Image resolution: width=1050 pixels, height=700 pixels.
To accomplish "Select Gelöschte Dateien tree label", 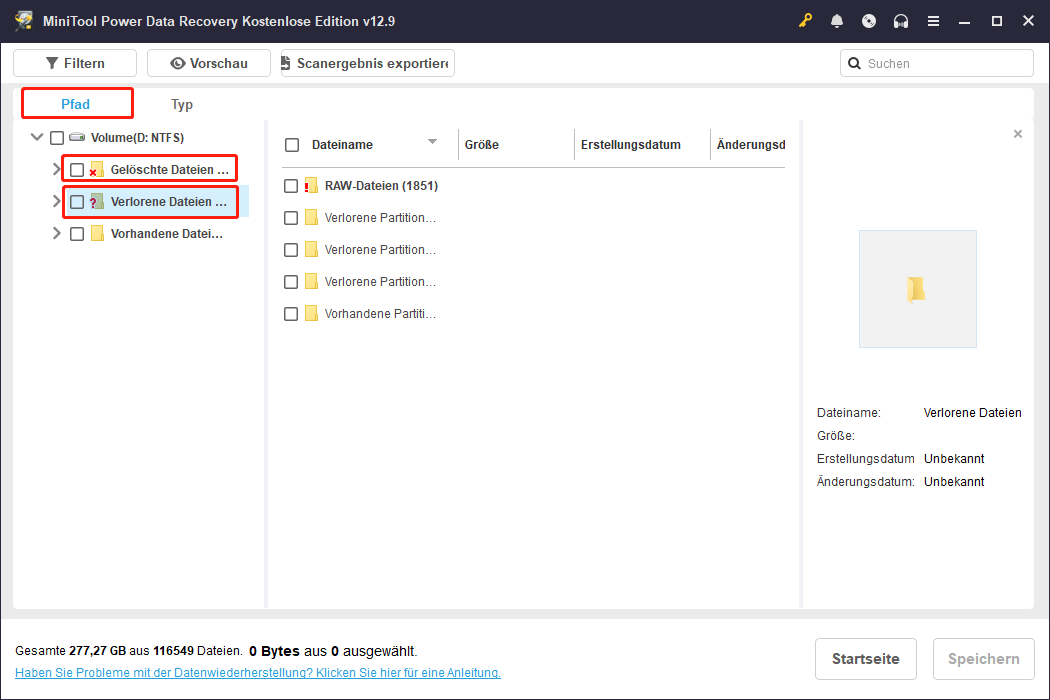I will click(x=169, y=169).
